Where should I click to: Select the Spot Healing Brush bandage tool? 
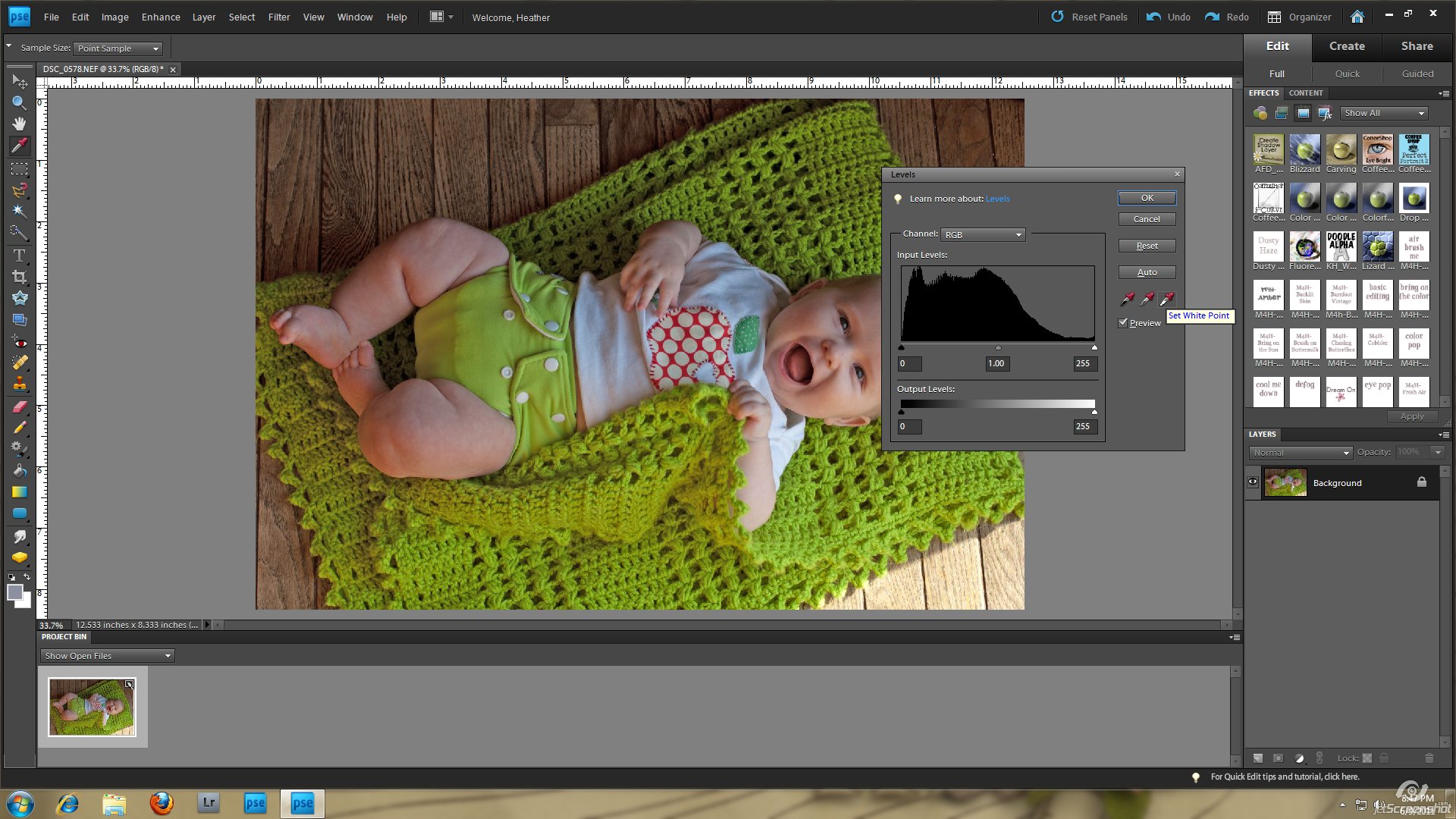(x=19, y=363)
